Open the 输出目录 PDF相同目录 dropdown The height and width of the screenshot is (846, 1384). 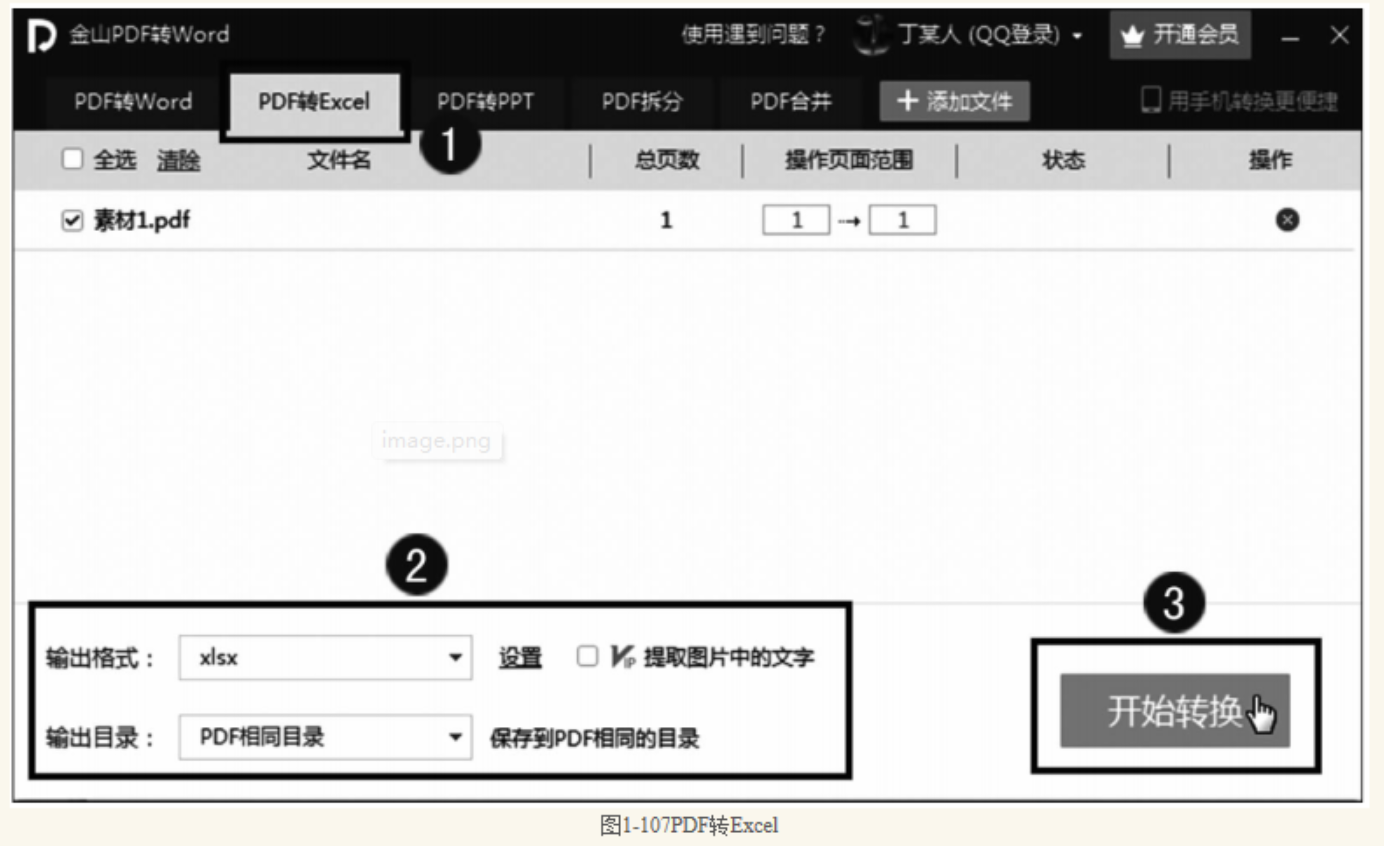[x=325, y=738]
